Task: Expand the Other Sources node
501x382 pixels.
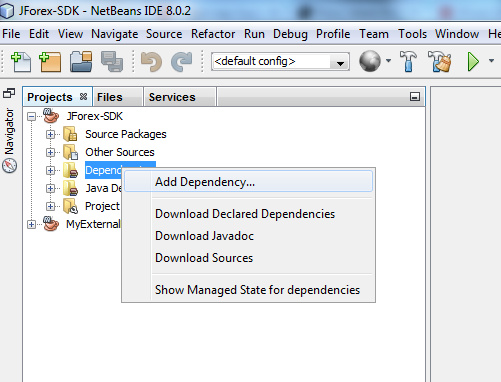Action: [50, 152]
